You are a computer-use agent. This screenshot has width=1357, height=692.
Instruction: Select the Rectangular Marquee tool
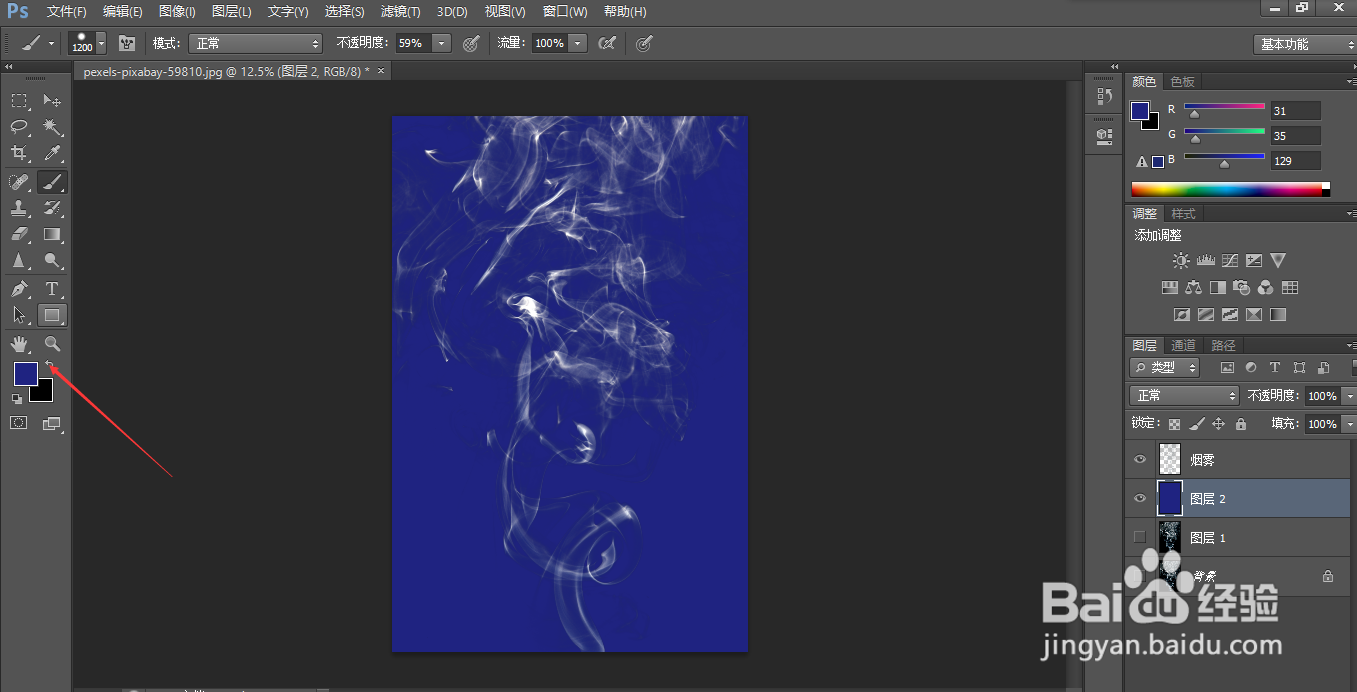[x=19, y=101]
